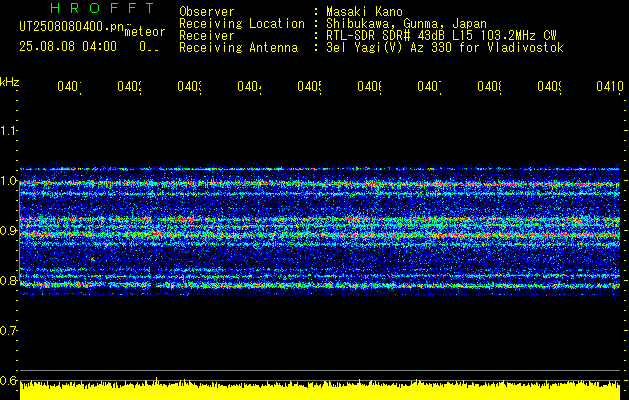Click the 0401 time marker
The height and width of the screenshot is (400, 629).
[69, 86]
